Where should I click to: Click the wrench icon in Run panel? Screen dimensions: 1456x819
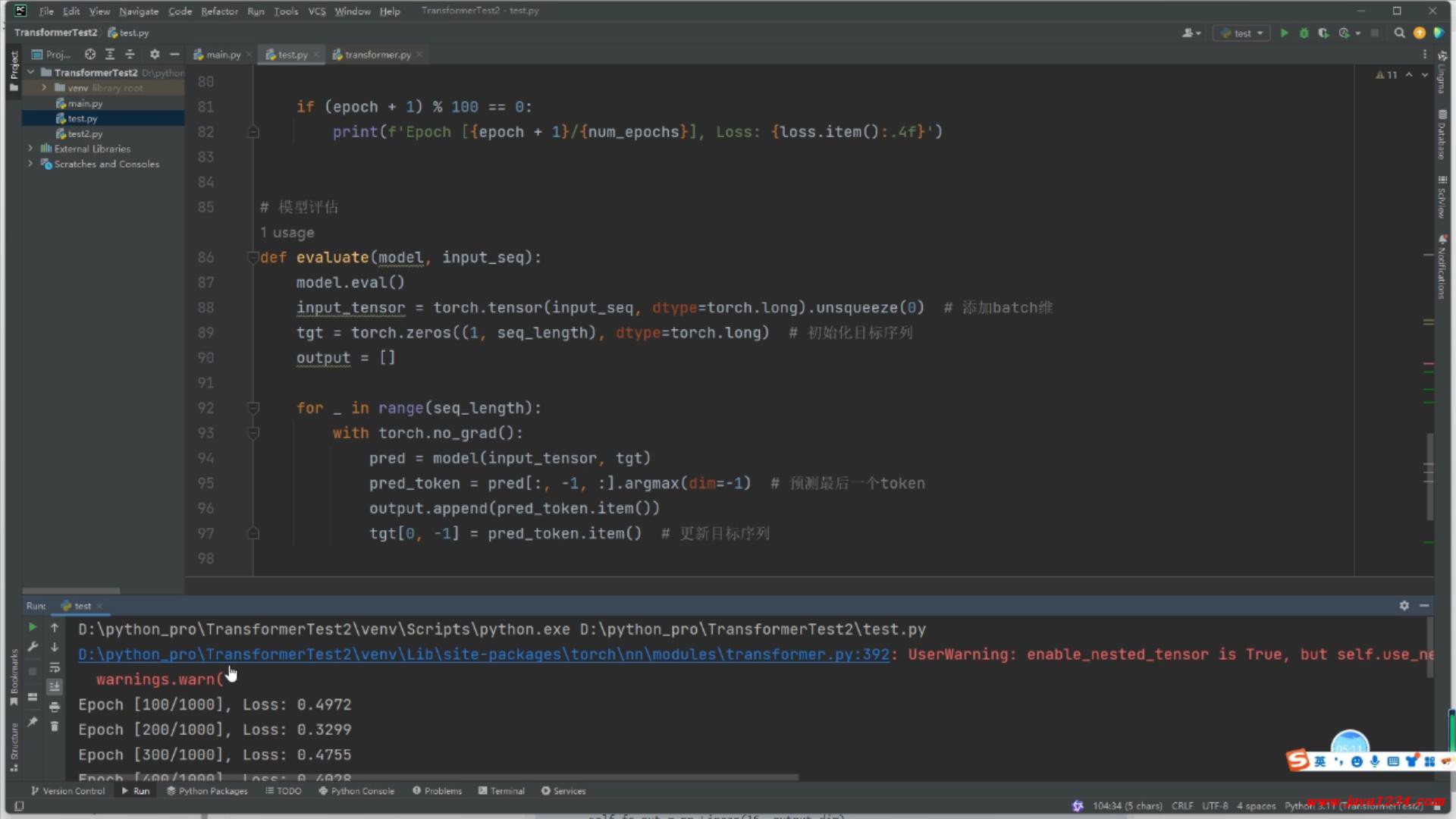pos(33,647)
